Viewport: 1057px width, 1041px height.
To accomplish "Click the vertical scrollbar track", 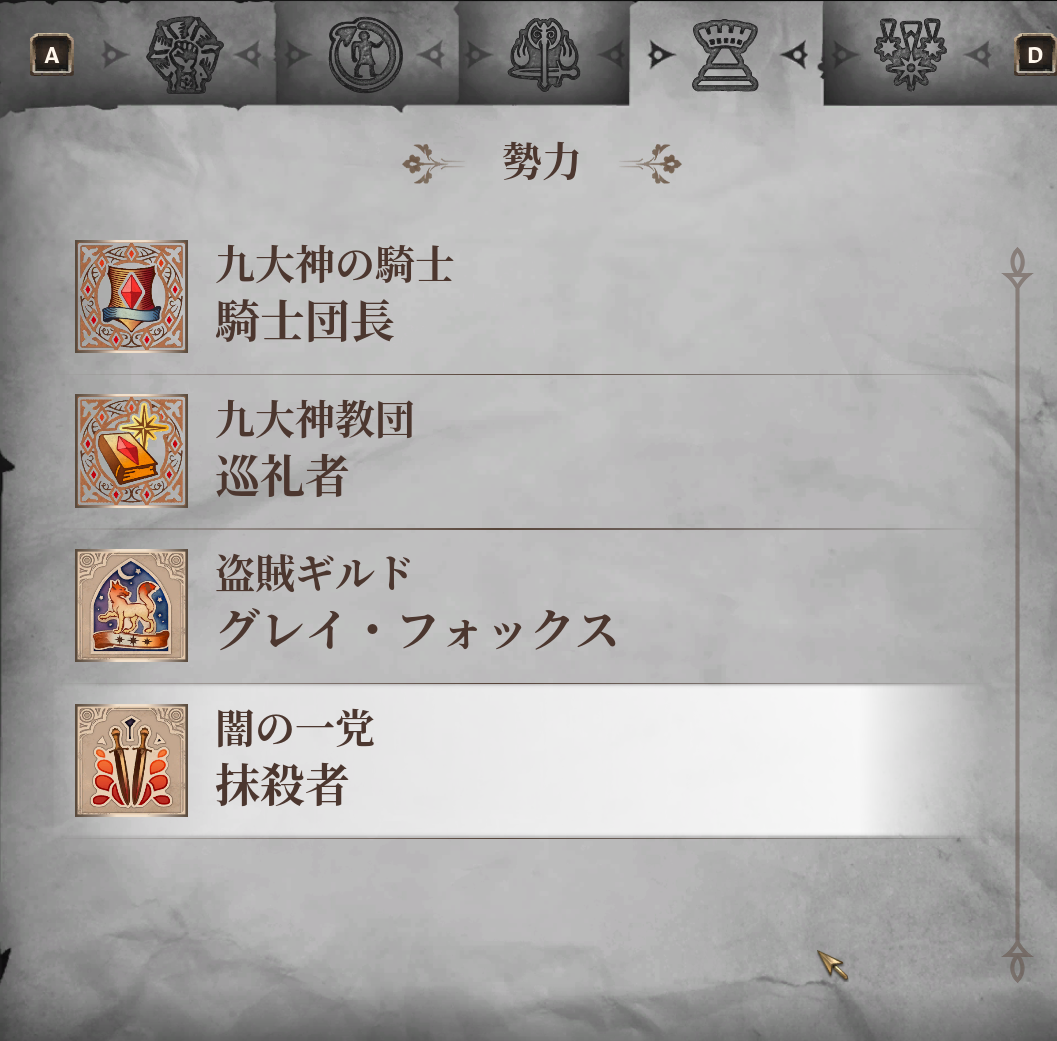I will pyautogui.click(x=1017, y=615).
